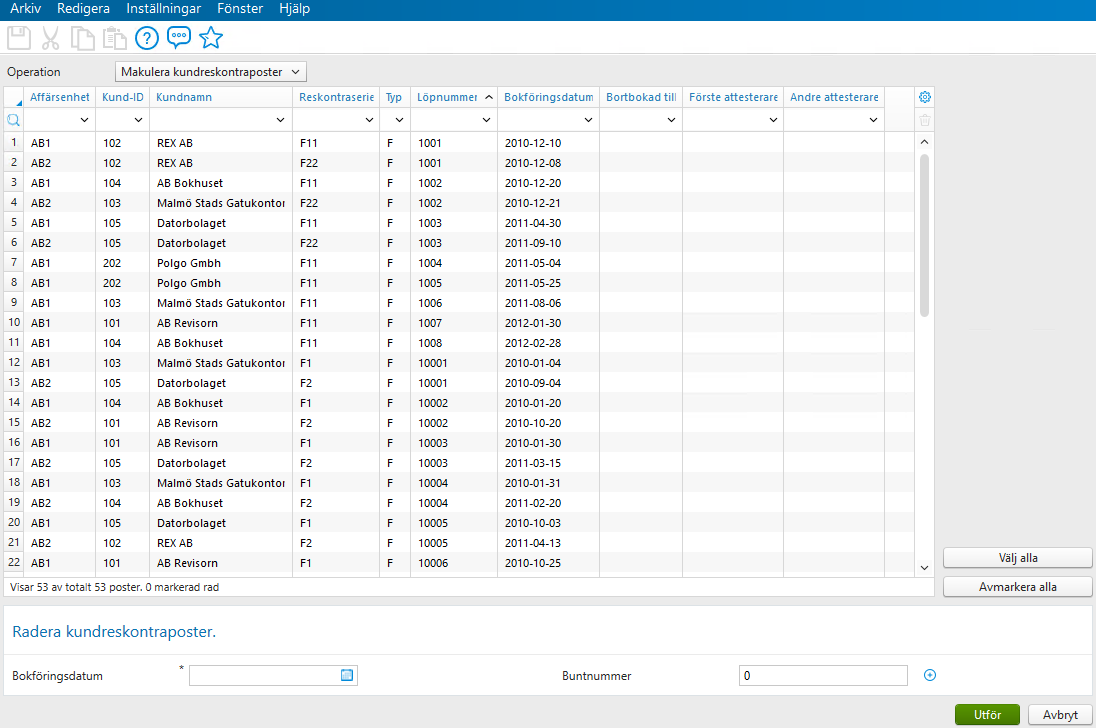Click the Save icon in the toolbar
The image size is (1096, 728).
18,38
